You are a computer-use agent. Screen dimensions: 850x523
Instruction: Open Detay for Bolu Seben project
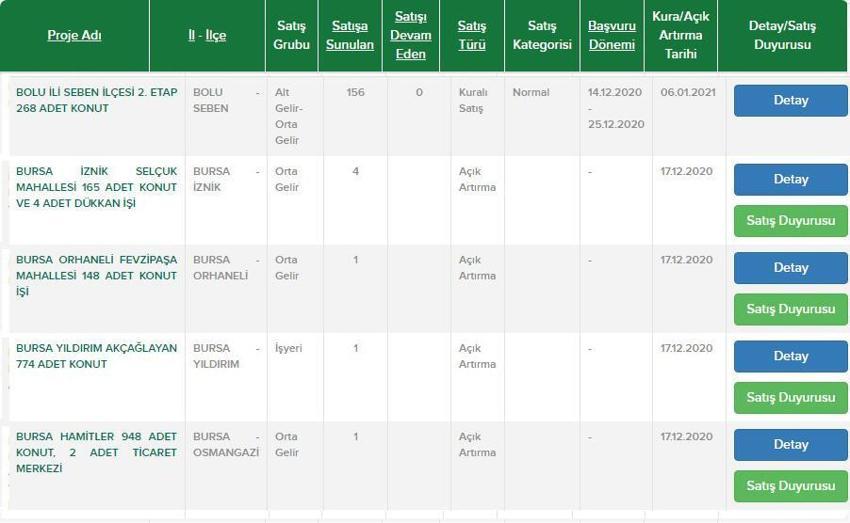point(790,100)
